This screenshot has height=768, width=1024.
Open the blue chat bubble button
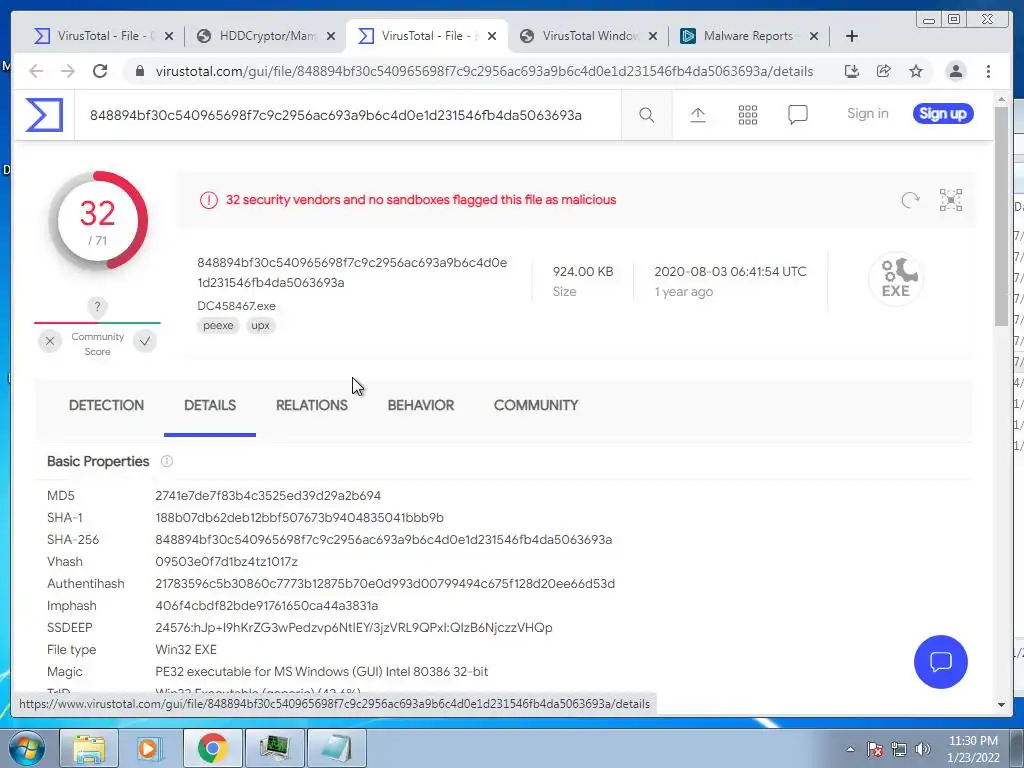tap(940, 662)
